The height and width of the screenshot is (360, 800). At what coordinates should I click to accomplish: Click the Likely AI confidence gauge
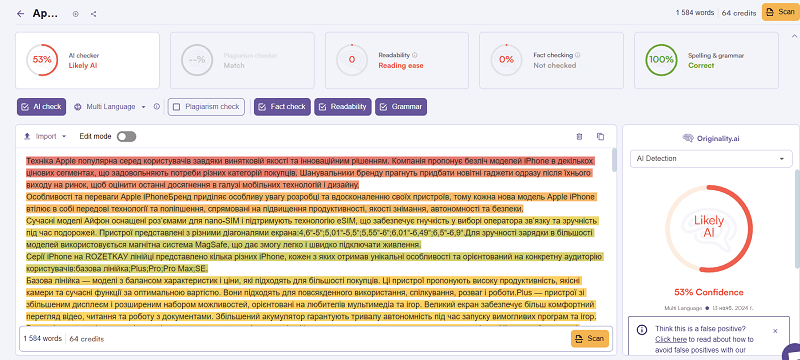709,228
